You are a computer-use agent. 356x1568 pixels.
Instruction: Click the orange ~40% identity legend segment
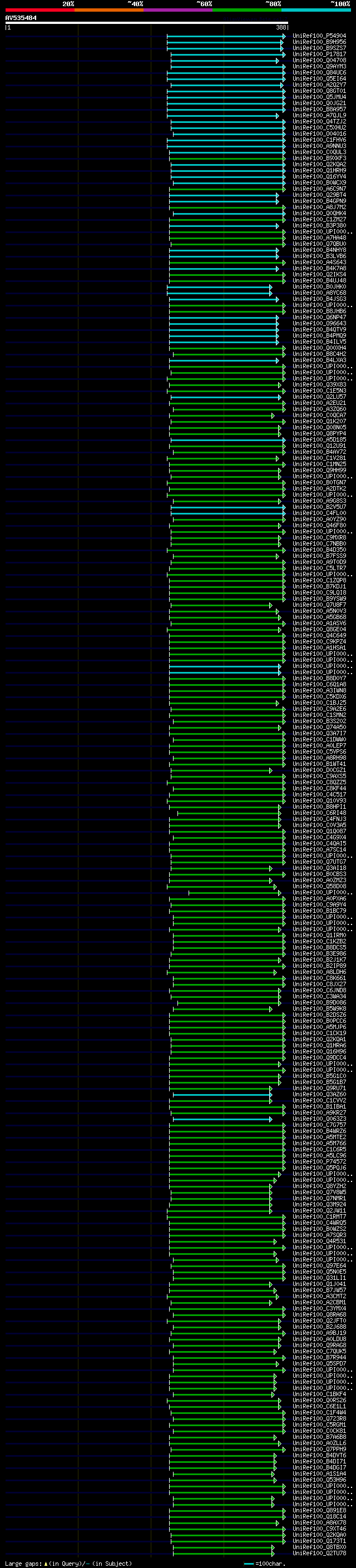(109, 10)
